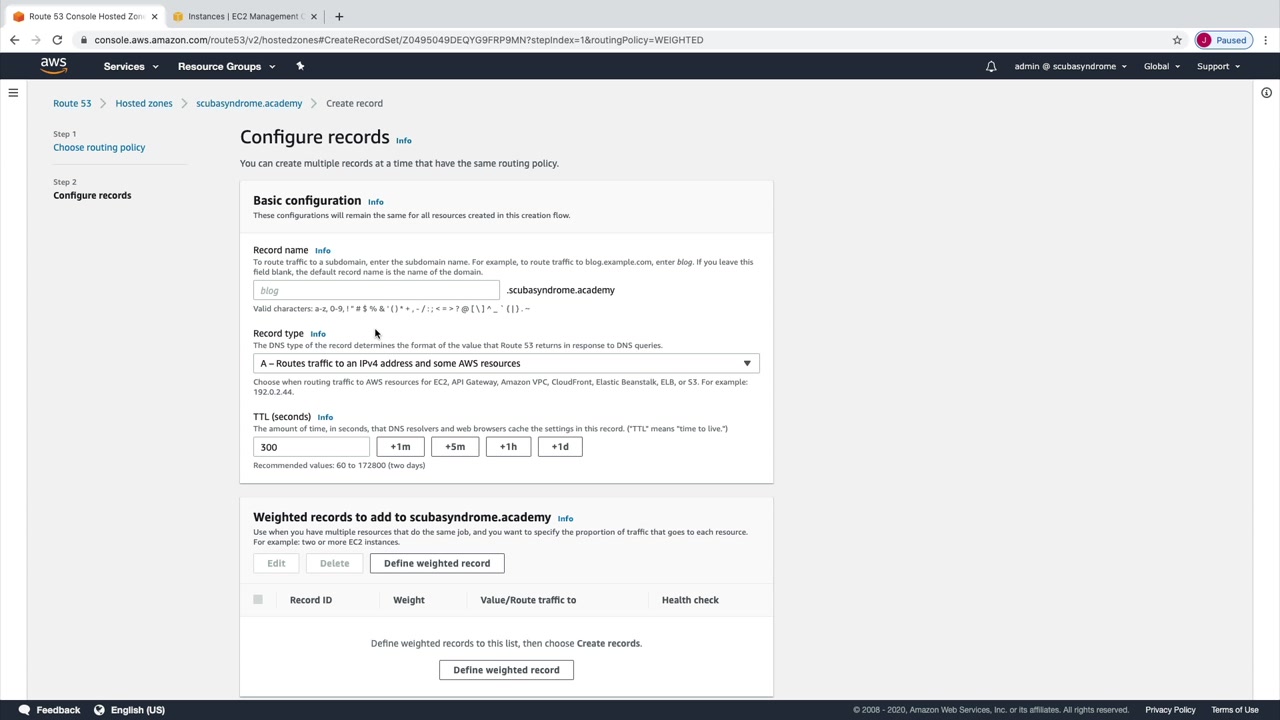1280x720 pixels.
Task: Click the browser back arrow
Action: tap(15, 40)
